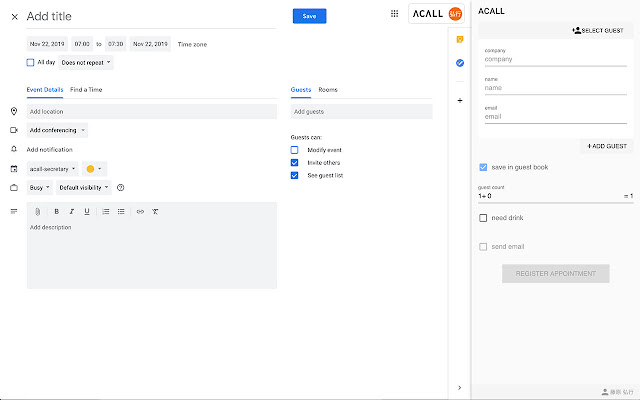Open the Add conferencing dropdown
640x400 pixels.
pyautogui.click(x=58, y=130)
